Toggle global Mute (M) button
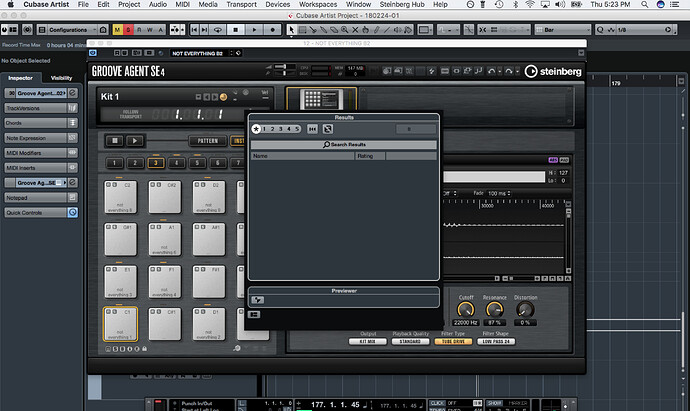 [x=117, y=30]
